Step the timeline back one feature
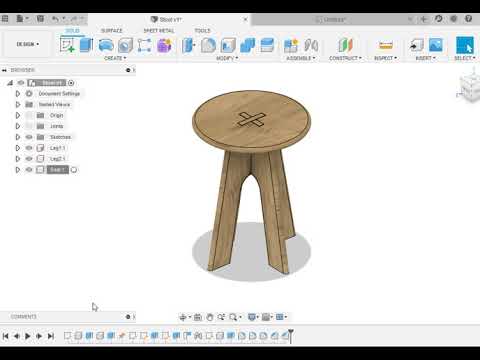The width and height of the screenshot is (480, 360). tap(16, 336)
